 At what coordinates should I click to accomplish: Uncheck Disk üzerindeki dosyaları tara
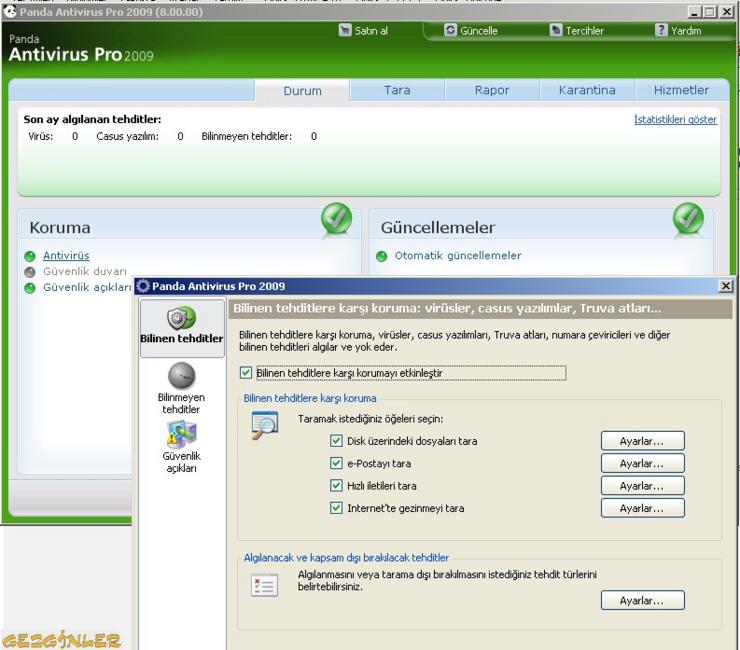[x=336, y=441]
